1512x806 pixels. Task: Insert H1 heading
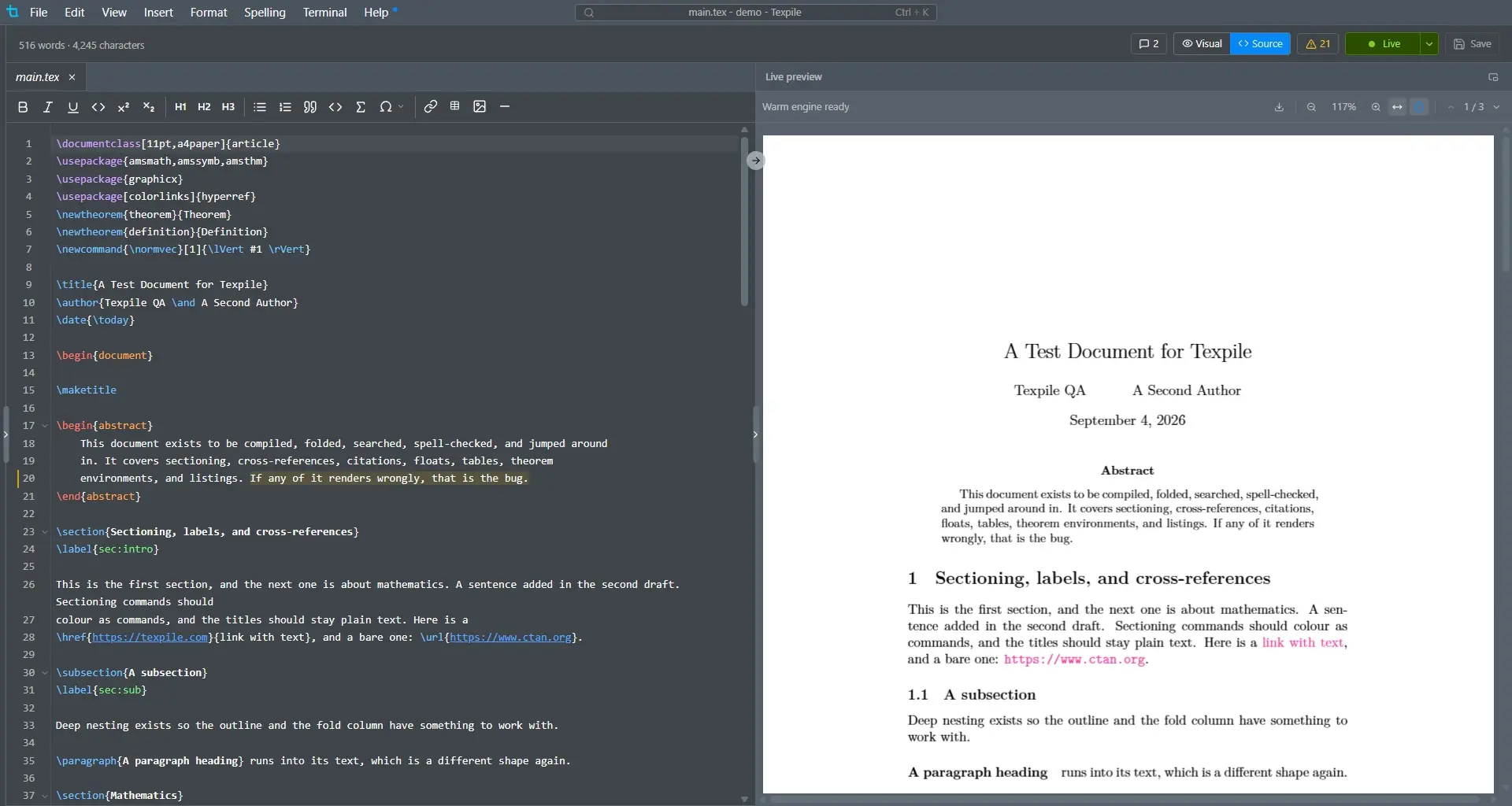[x=180, y=107]
